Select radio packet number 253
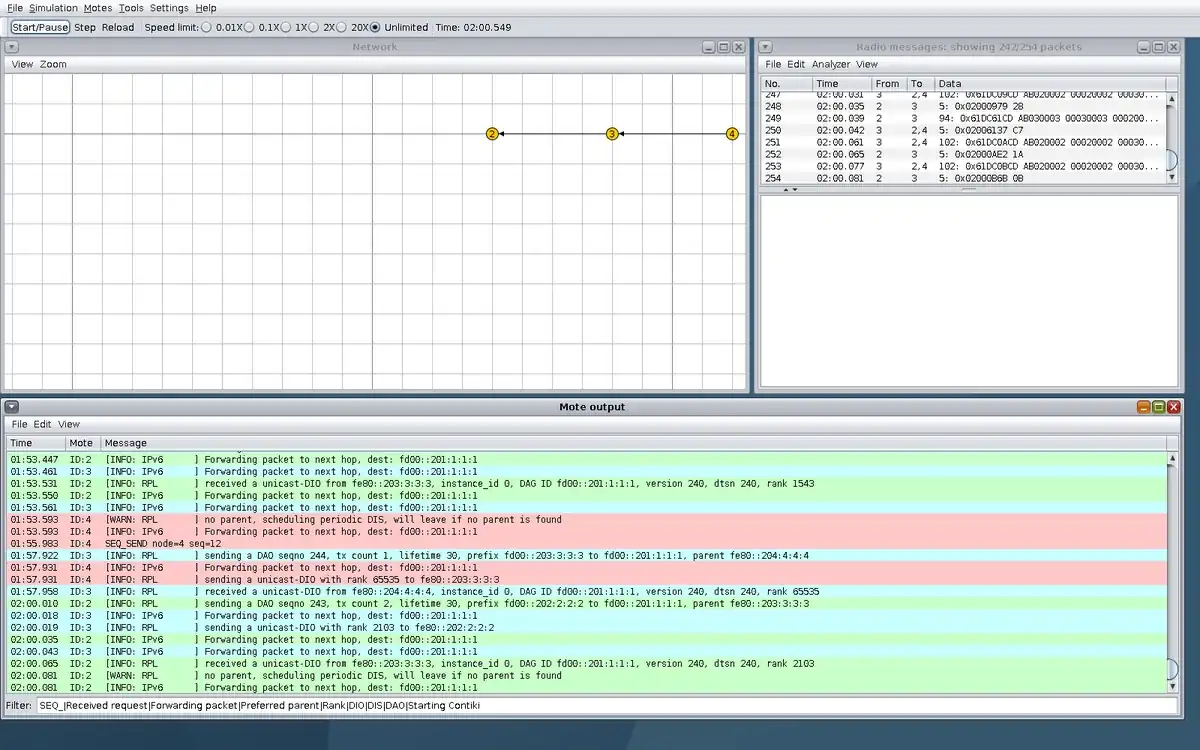This screenshot has width=1200, height=750. point(964,166)
